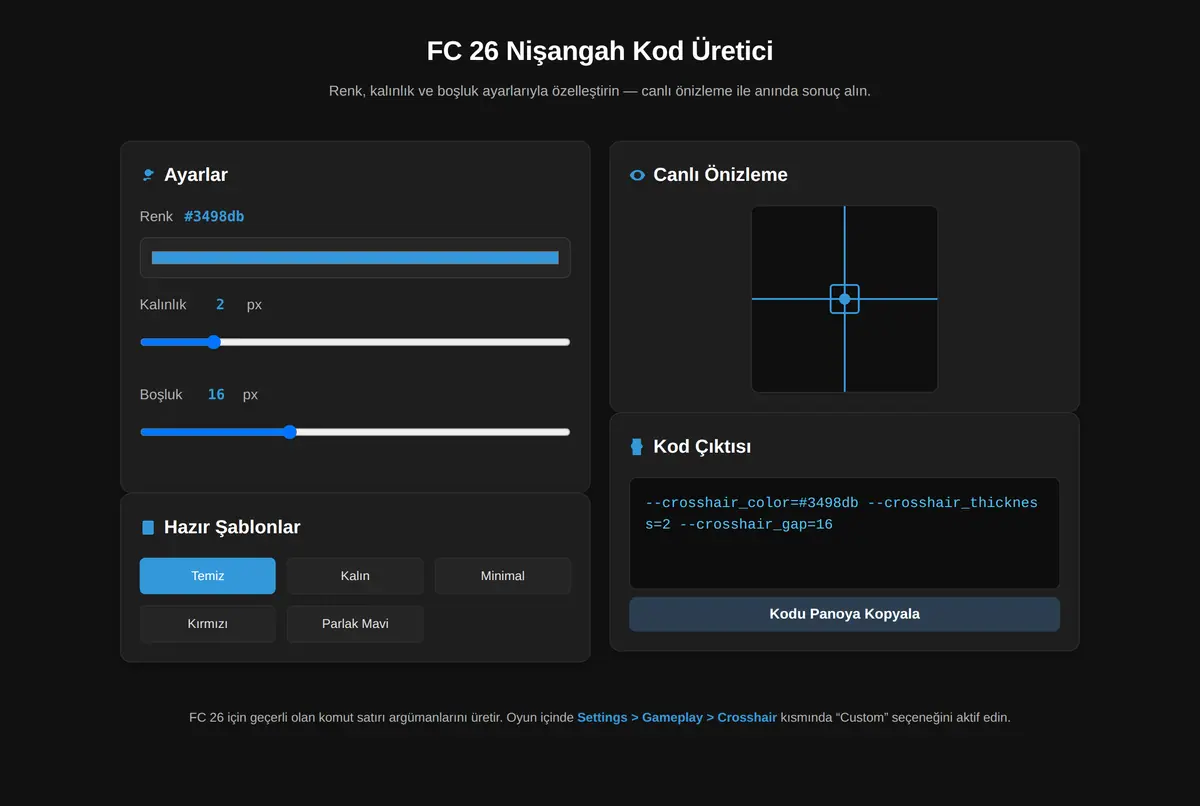Click the eye icon beside Canlı Önizleme
Viewport: 1200px width, 806px height.
637,175
